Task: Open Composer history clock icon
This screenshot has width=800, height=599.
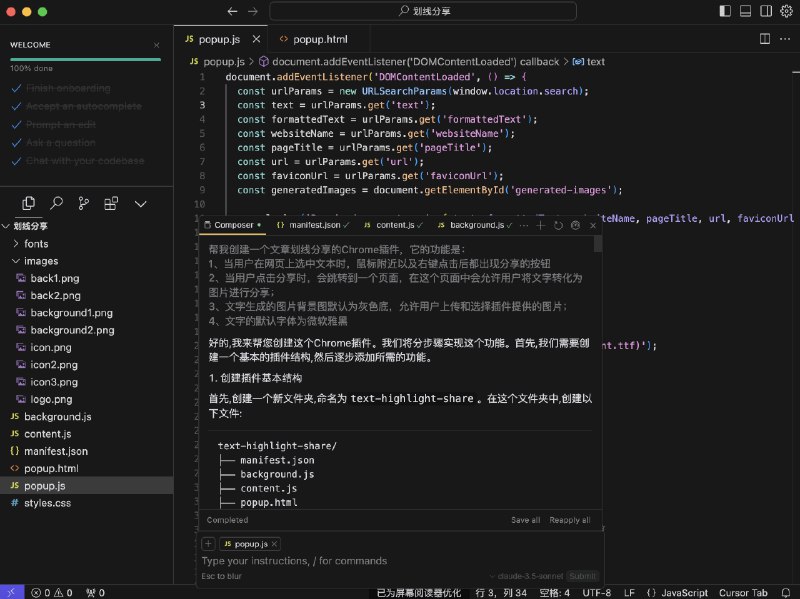Action: tap(558, 226)
